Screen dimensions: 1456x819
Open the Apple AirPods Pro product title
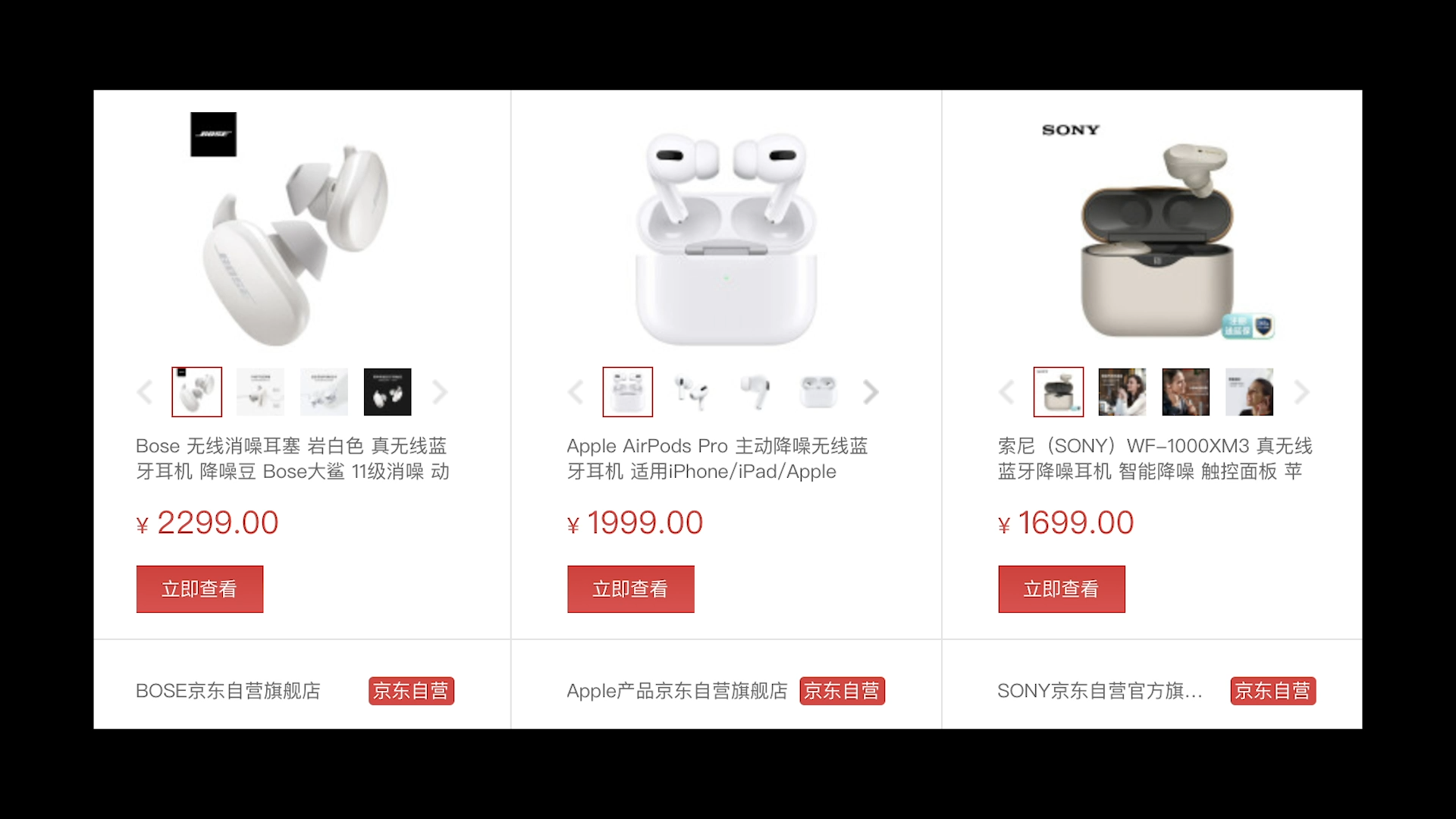[x=717, y=459]
